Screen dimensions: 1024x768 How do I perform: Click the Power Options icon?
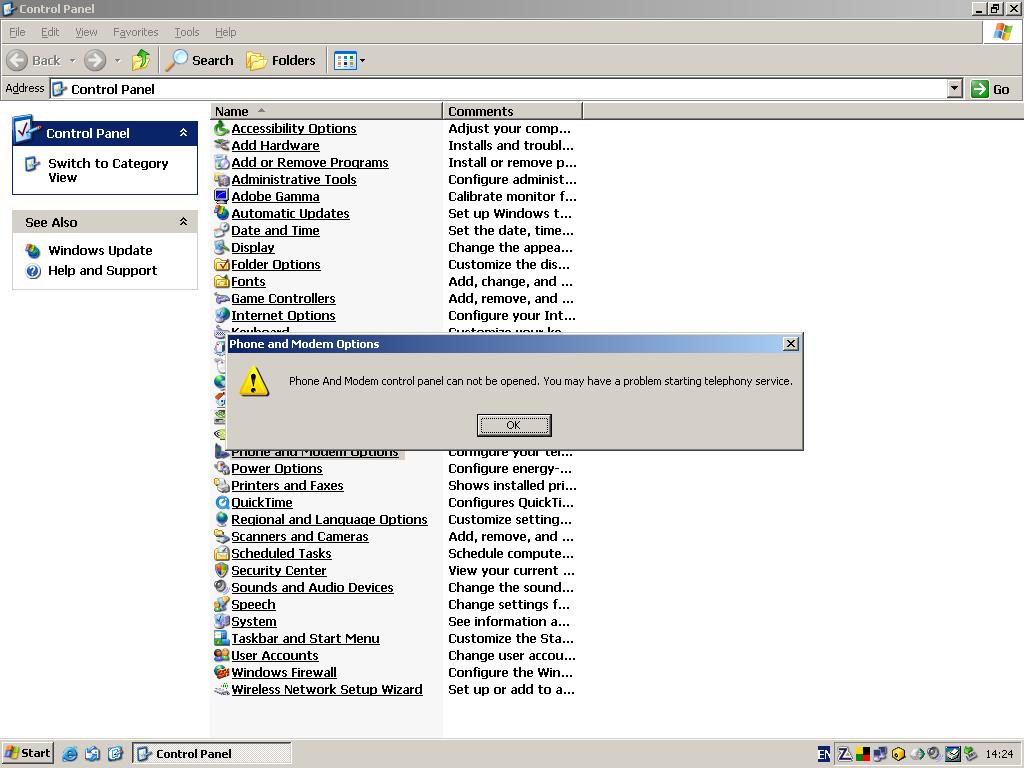[x=222, y=468]
